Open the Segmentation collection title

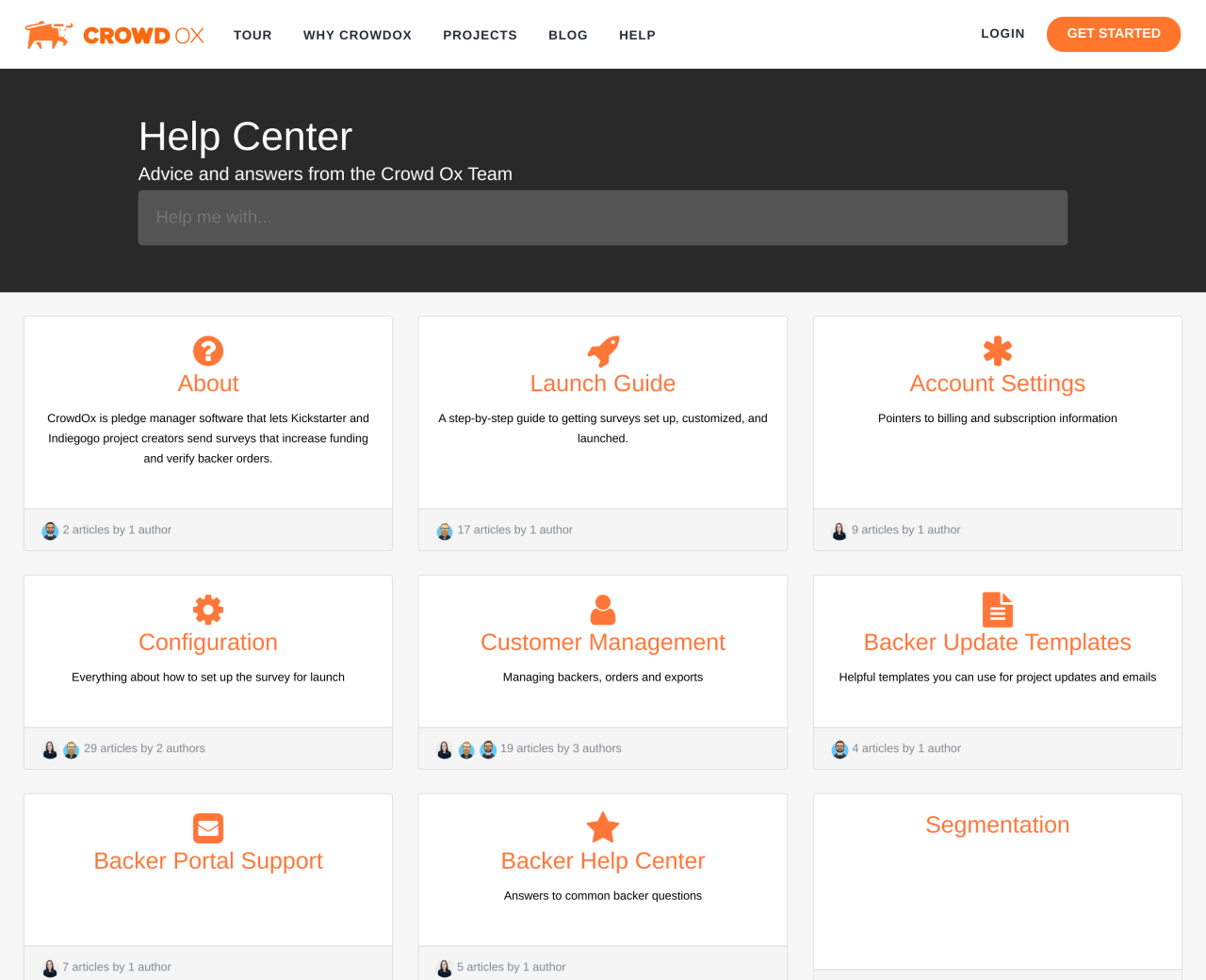click(998, 825)
